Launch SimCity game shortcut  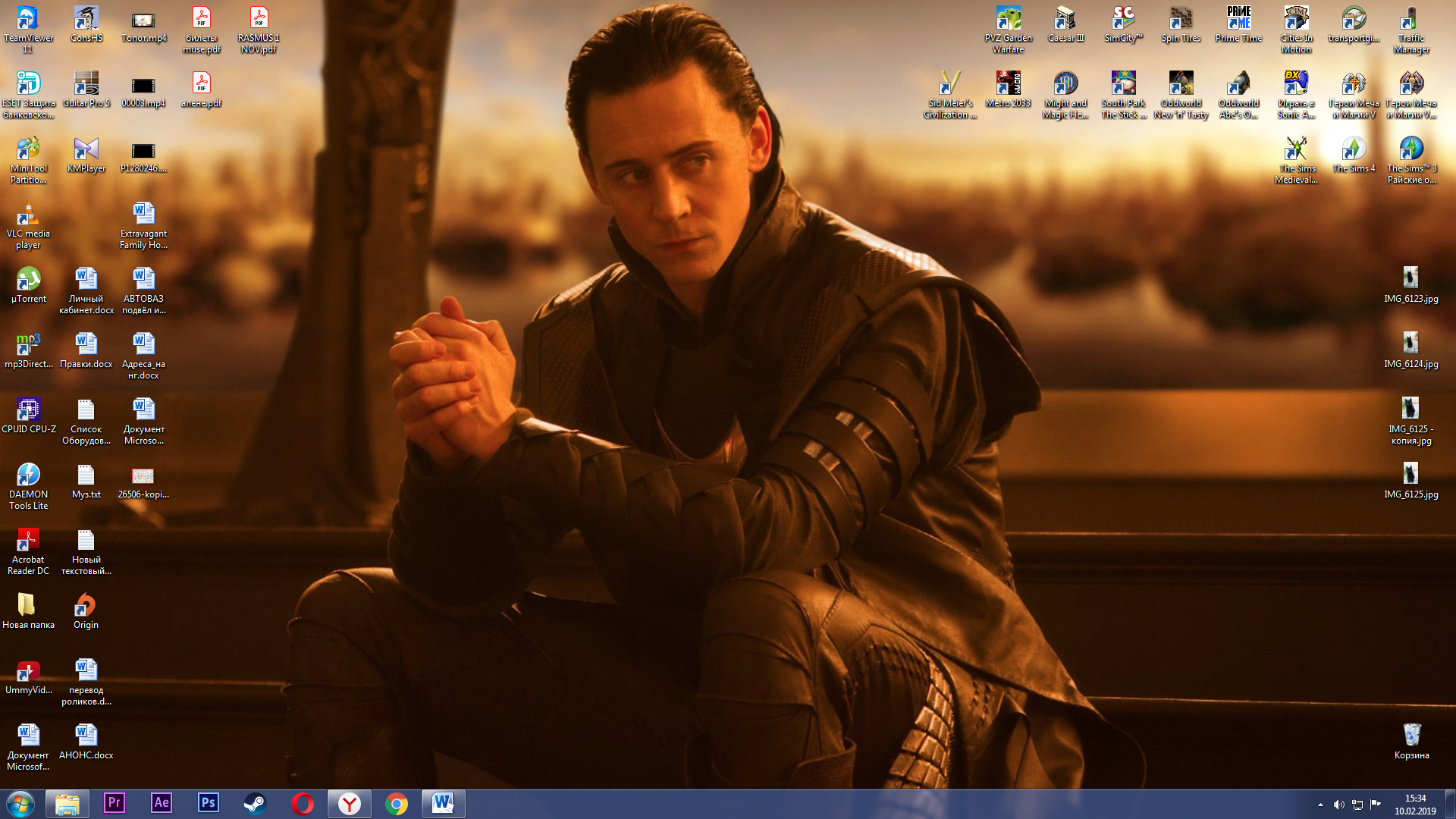(1123, 24)
